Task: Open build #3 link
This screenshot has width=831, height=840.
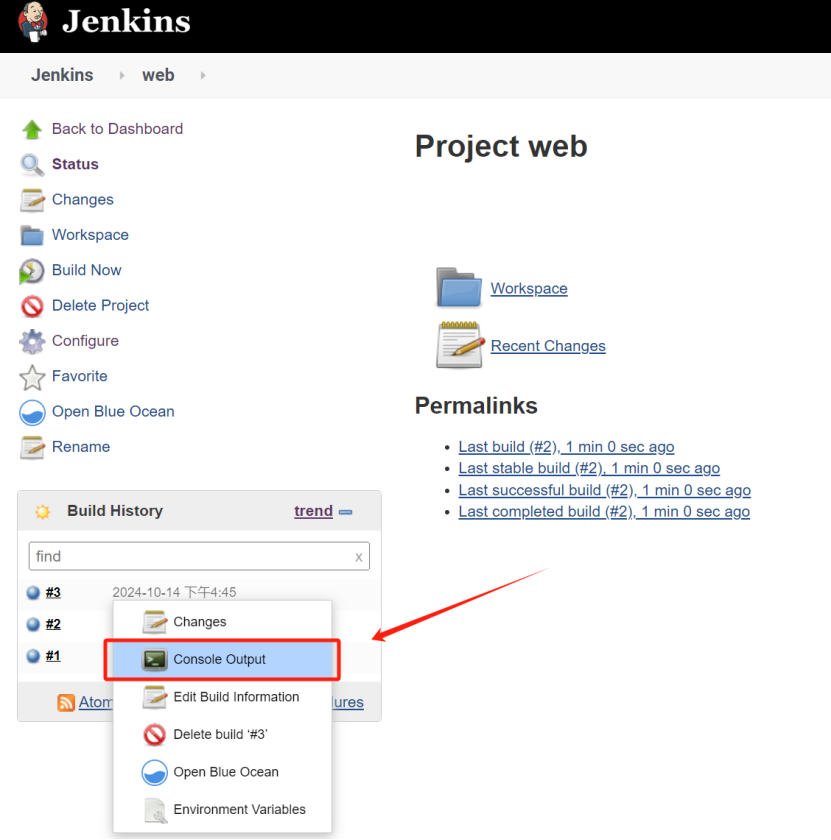Action: coord(53,592)
